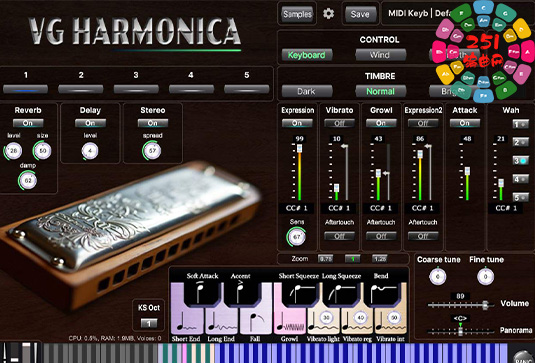
Task: Toggle Expression On switch
Action: (297, 123)
